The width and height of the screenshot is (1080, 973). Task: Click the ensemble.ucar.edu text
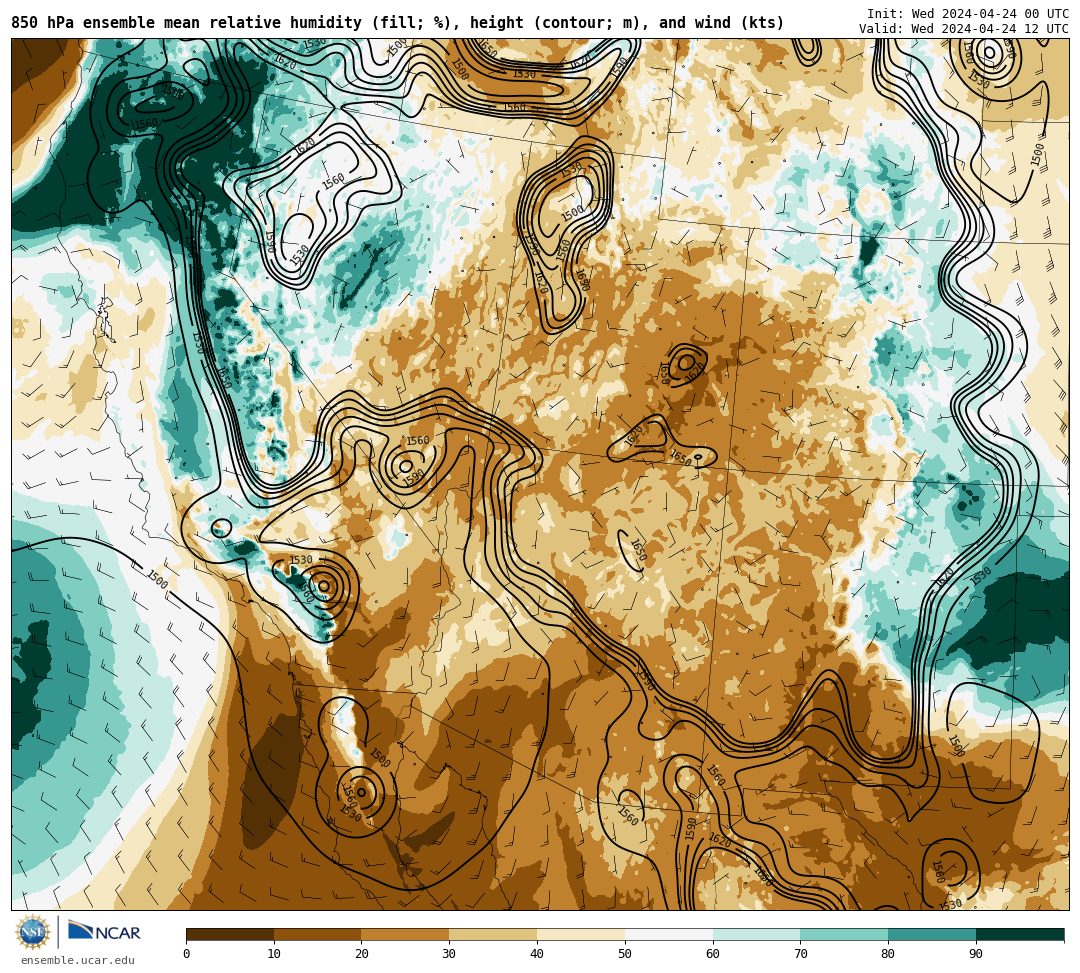click(78, 960)
